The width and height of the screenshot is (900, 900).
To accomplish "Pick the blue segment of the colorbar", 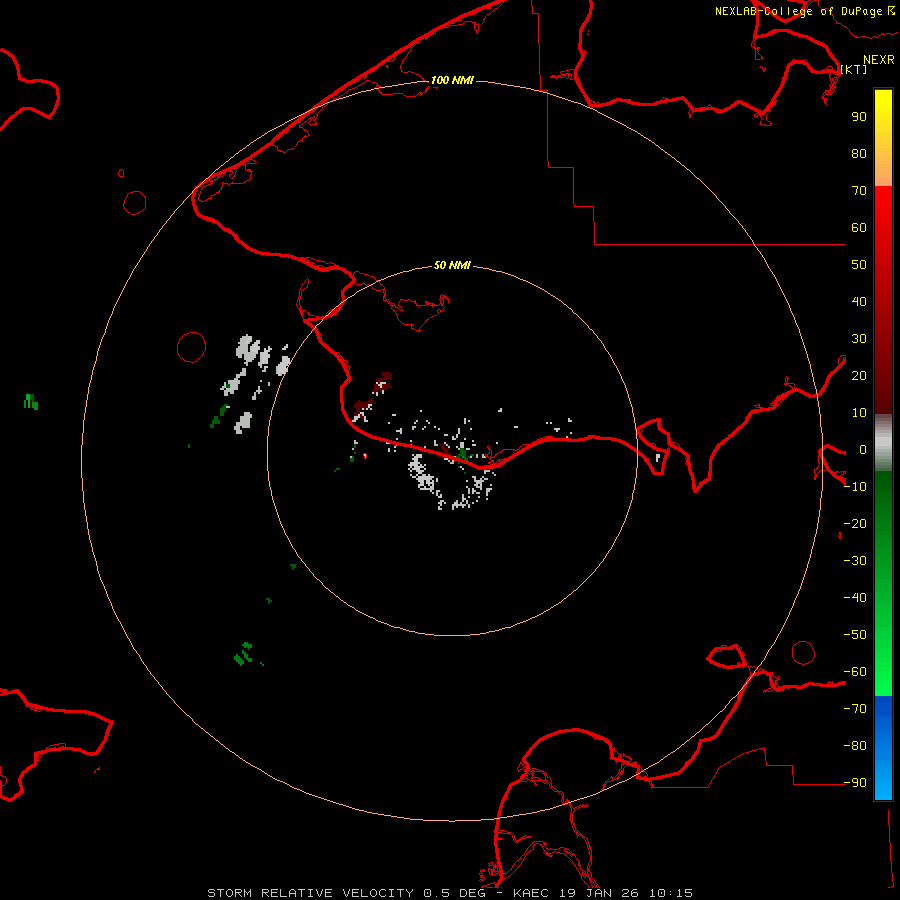I will [883, 747].
